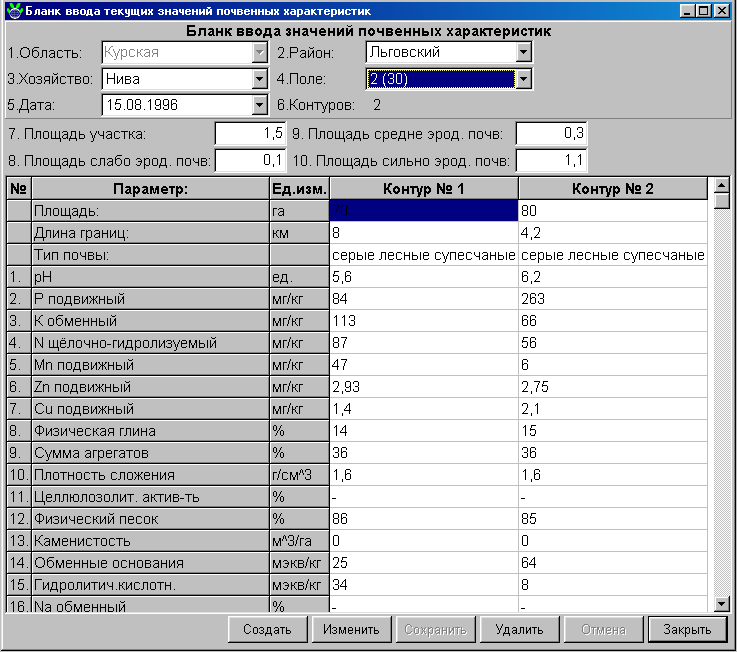Select Контур 1 Тип почвы cell

tap(424, 255)
